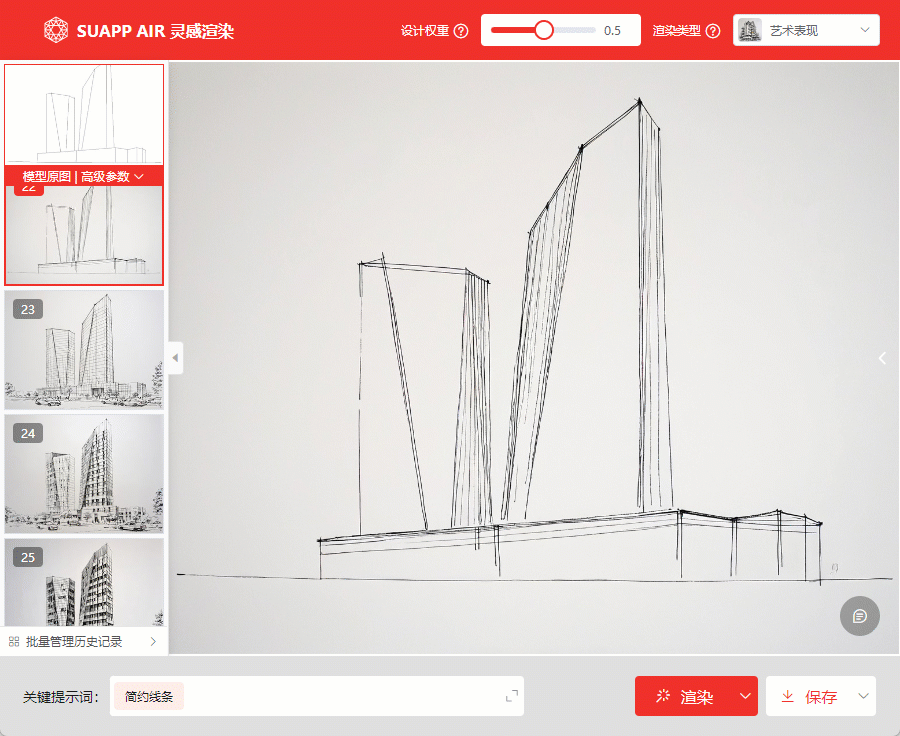Open the help icon beside 渲染类型
This screenshot has width=900, height=736.
[713, 31]
